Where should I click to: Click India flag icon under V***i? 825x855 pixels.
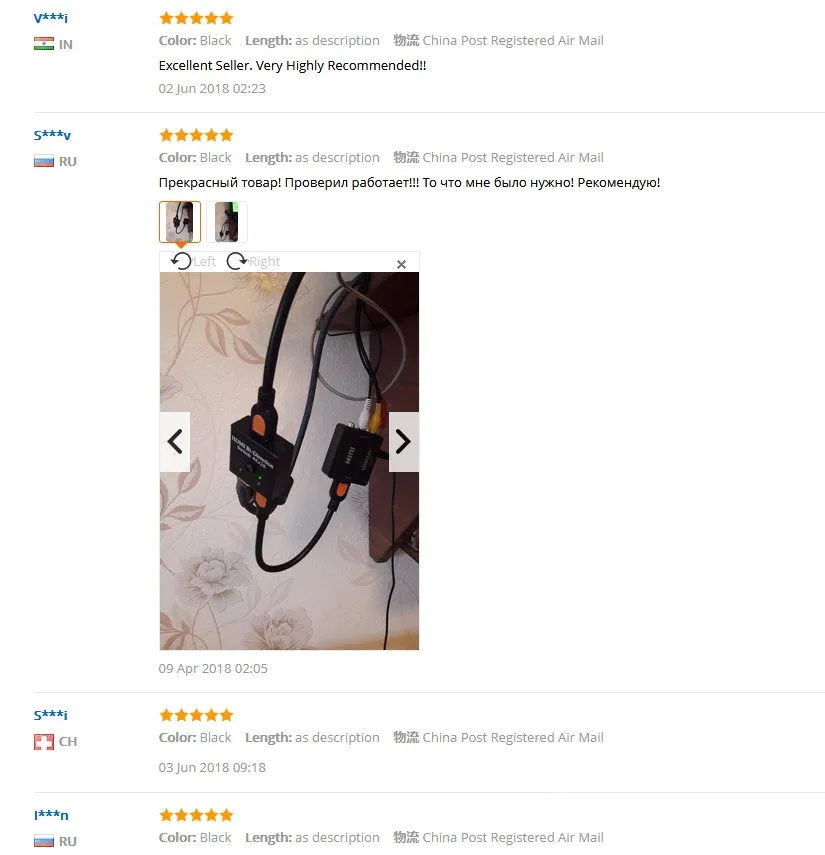[44, 44]
